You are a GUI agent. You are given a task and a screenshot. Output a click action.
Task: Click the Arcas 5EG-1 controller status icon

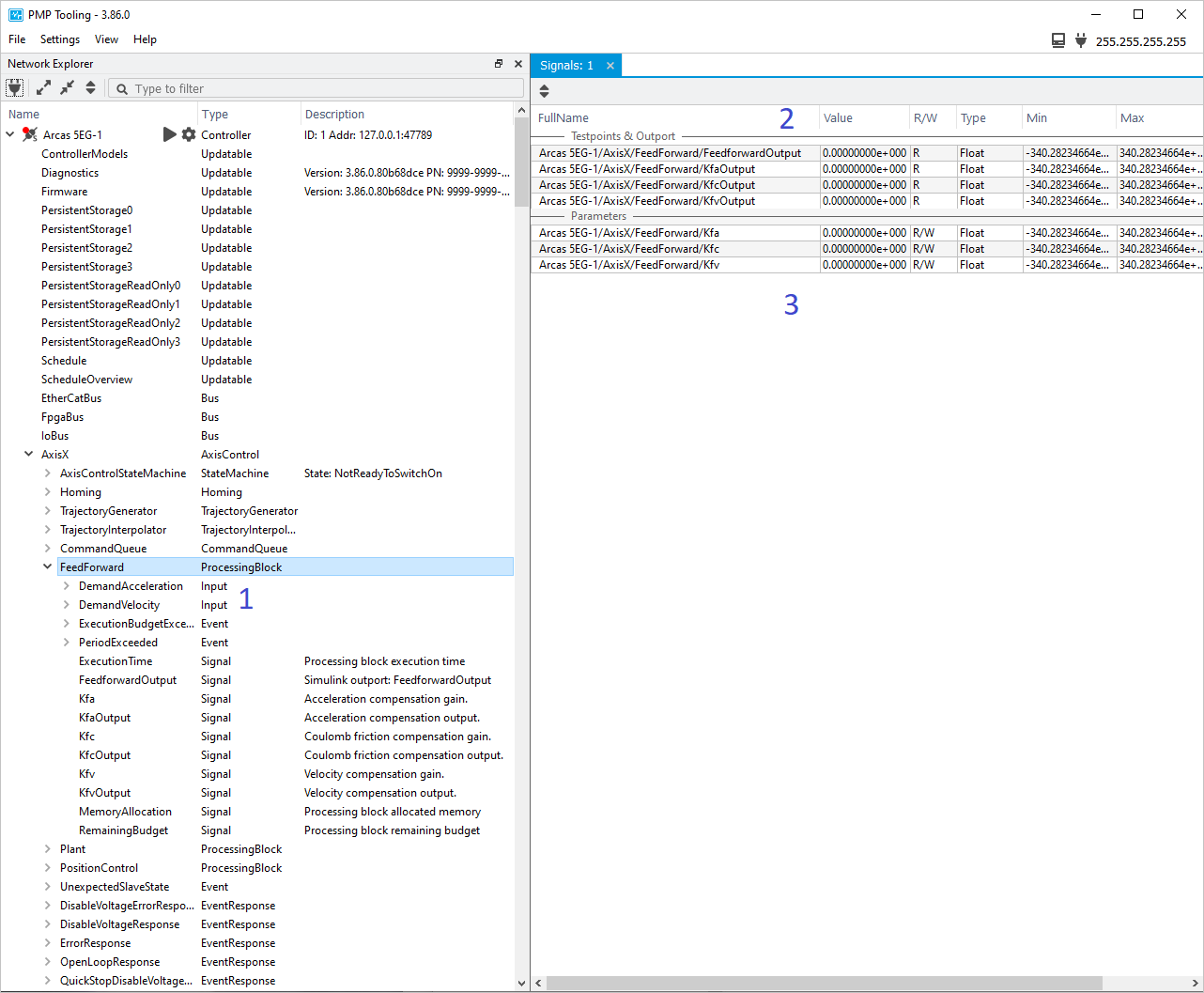[x=30, y=134]
